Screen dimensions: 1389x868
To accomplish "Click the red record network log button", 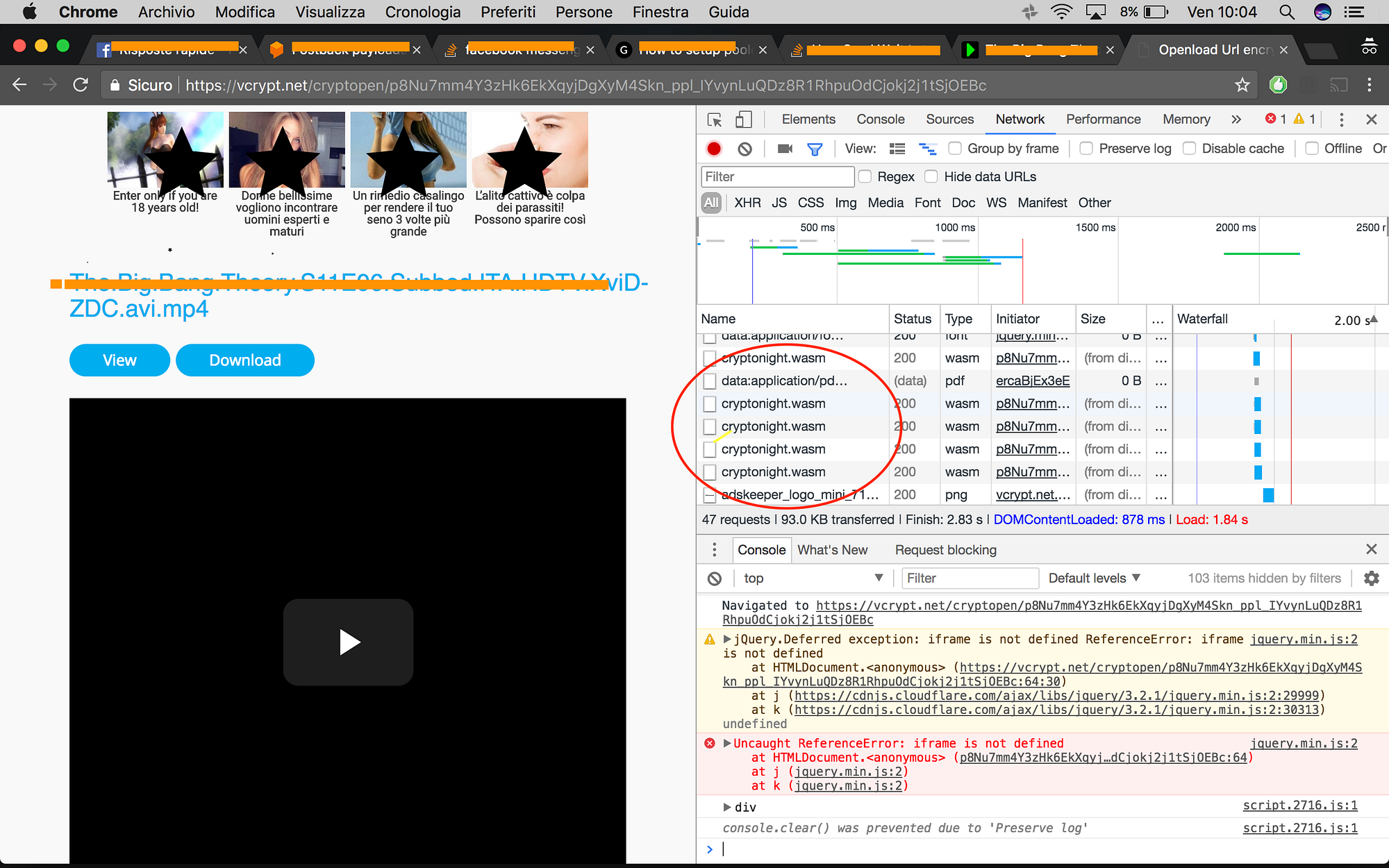I will coord(713,149).
